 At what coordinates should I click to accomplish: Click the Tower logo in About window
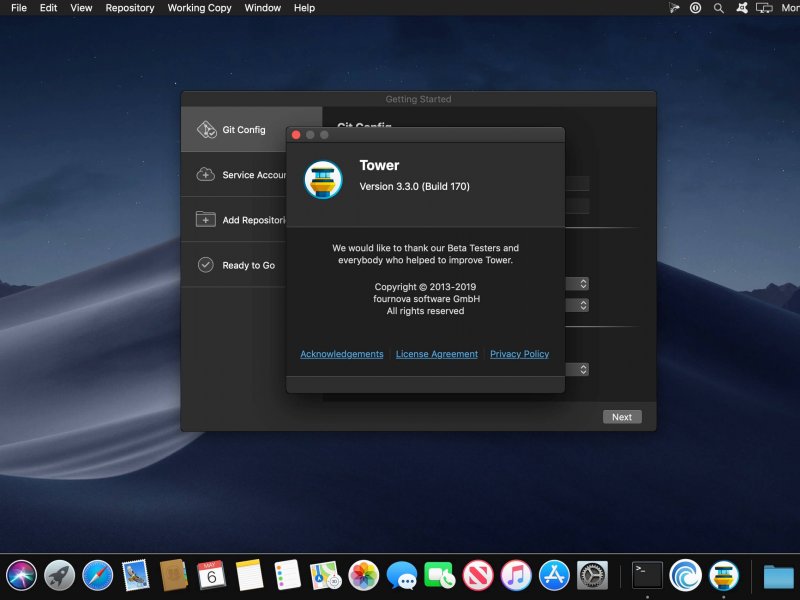323,180
